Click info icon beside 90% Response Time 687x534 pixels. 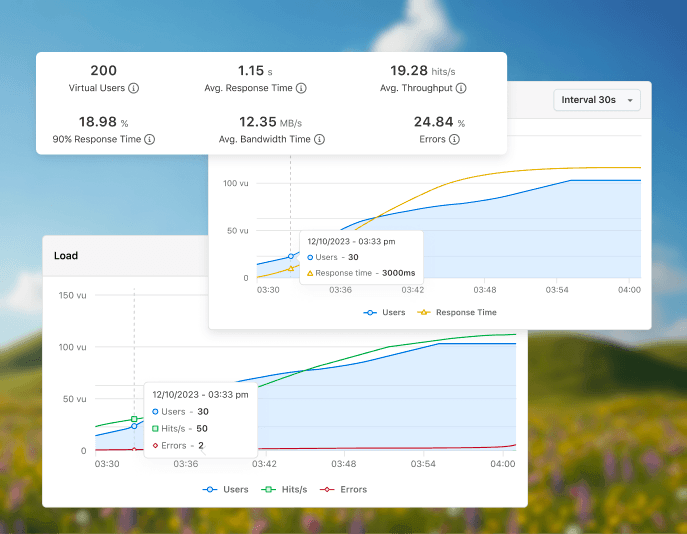150,139
